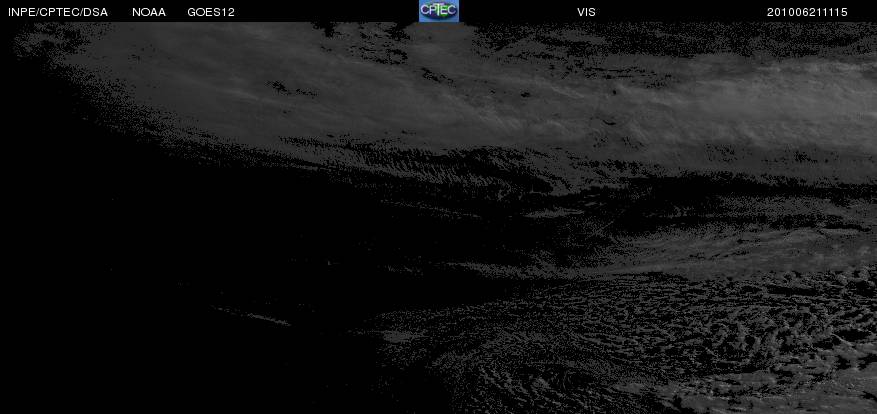Click the NOAA label
The image size is (877, 414).
(149, 12)
